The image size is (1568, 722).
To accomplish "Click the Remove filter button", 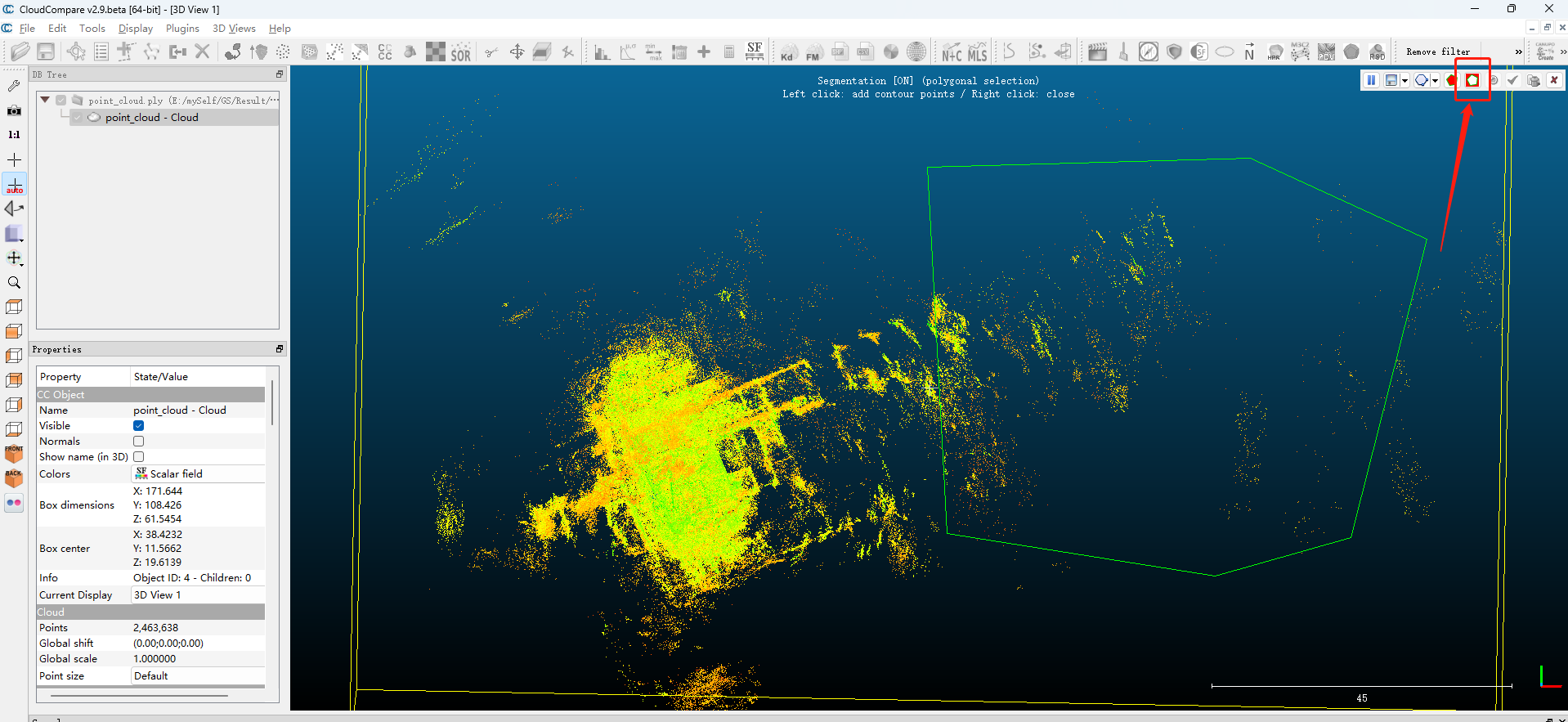I will tap(1437, 52).
